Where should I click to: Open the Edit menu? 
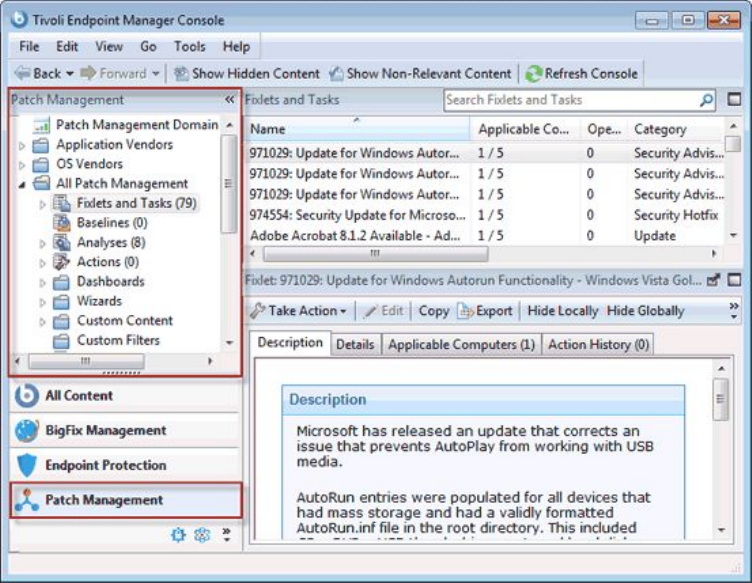pos(67,47)
